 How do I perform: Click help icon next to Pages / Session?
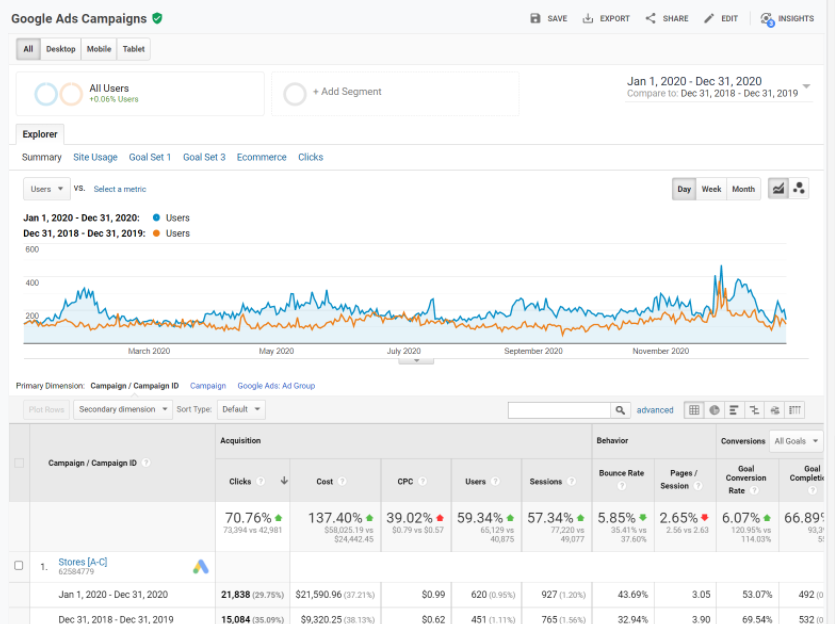(698, 486)
